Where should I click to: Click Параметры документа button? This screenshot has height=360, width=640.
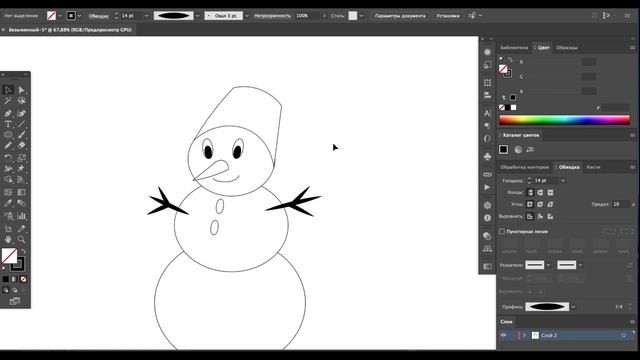tap(400, 16)
